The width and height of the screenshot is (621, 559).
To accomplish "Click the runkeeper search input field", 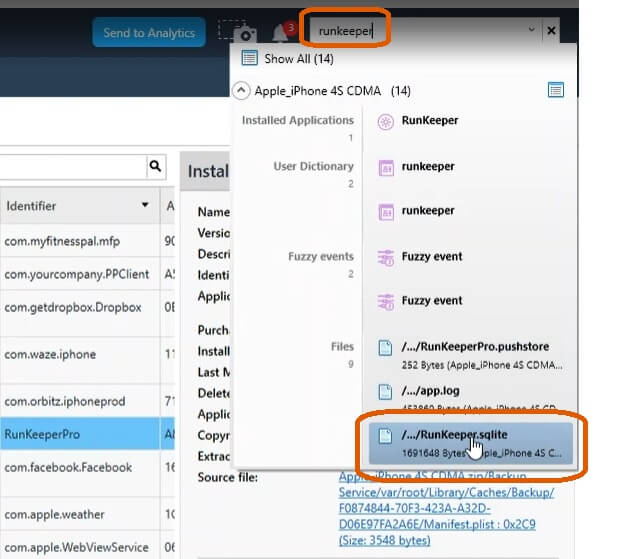I will click(420, 31).
